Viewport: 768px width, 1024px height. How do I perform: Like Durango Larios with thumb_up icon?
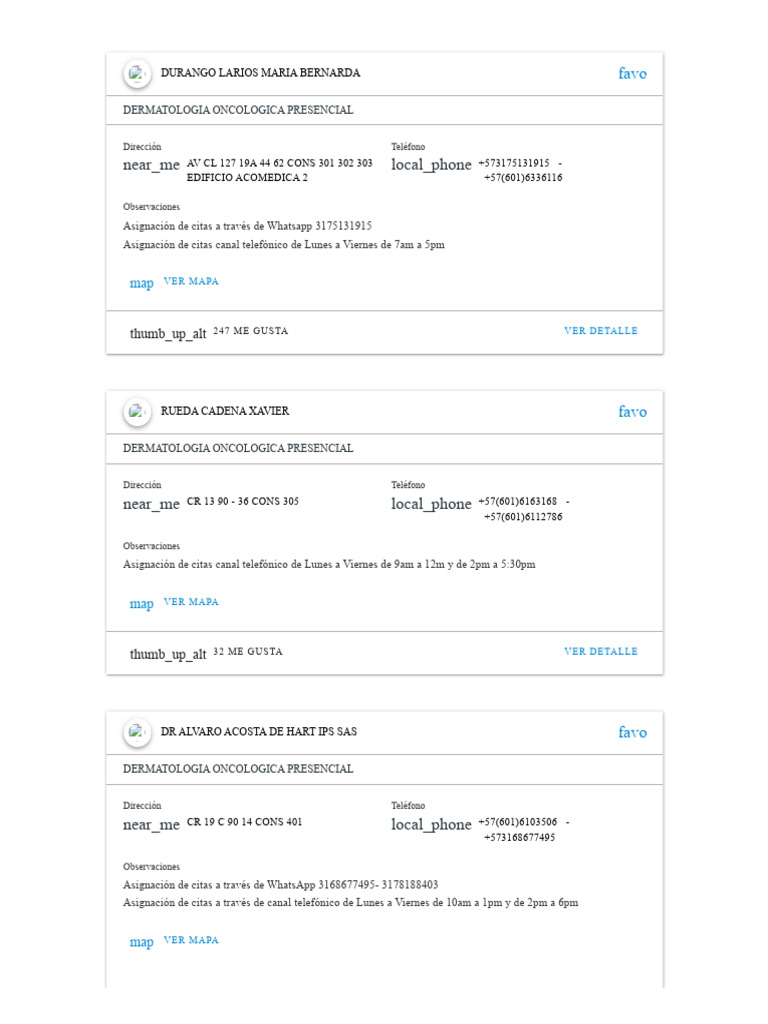[168, 333]
